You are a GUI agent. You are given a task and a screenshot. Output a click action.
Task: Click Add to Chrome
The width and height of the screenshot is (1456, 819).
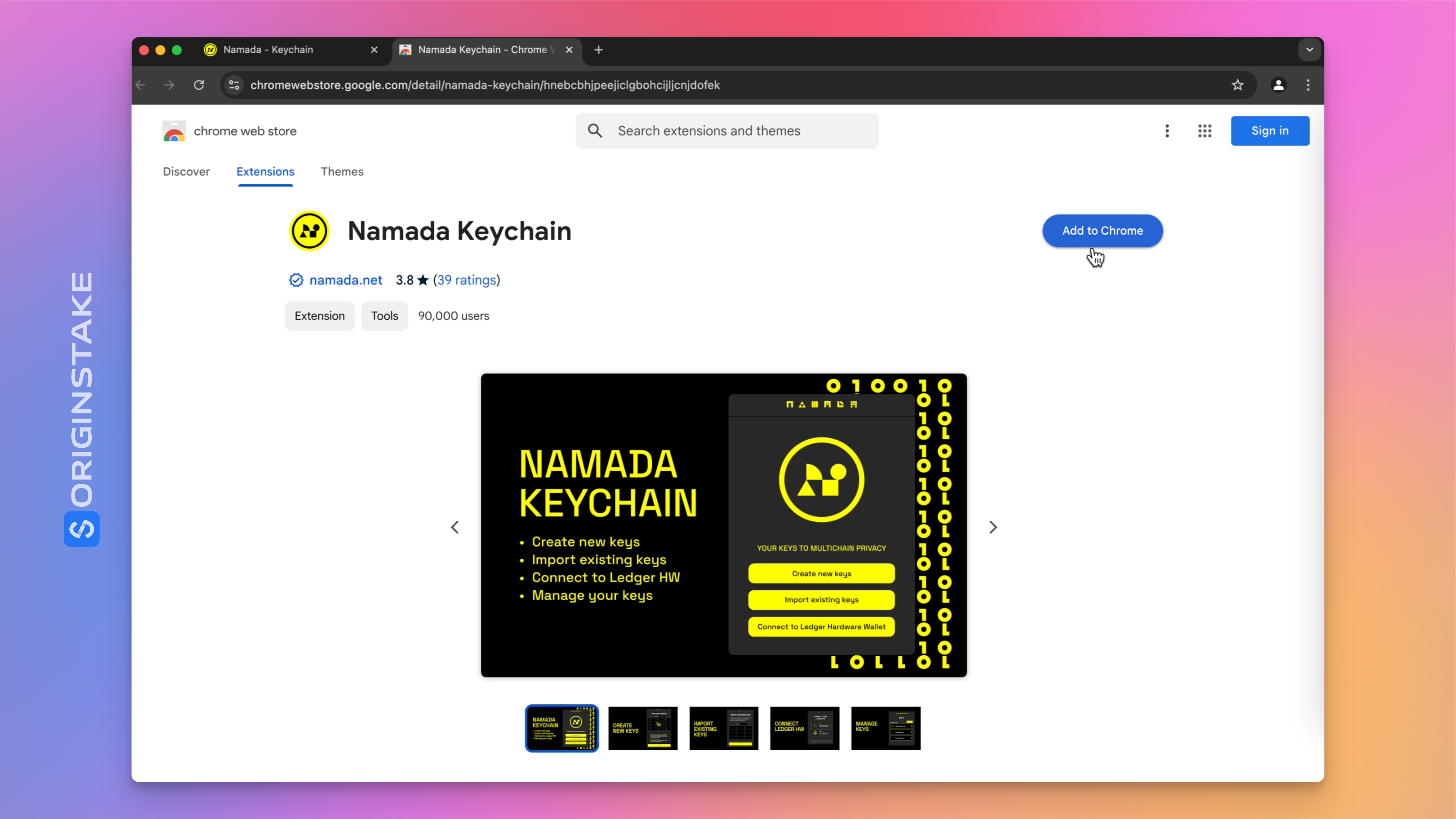[x=1102, y=231]
